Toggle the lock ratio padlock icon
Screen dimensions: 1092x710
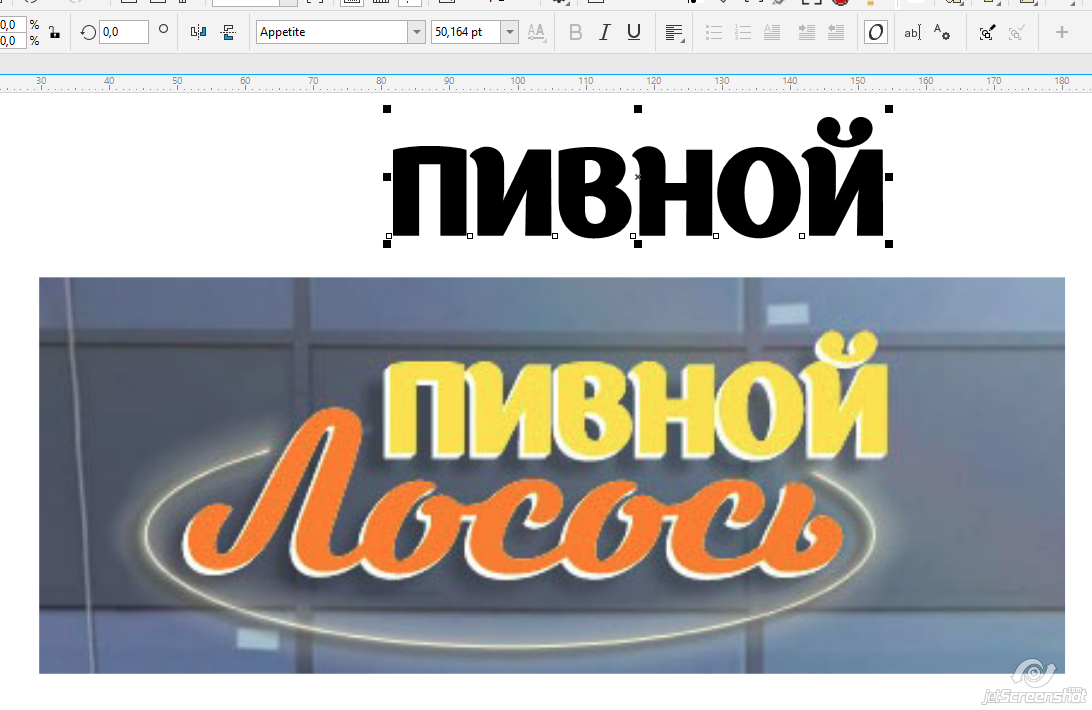point(54,32)
